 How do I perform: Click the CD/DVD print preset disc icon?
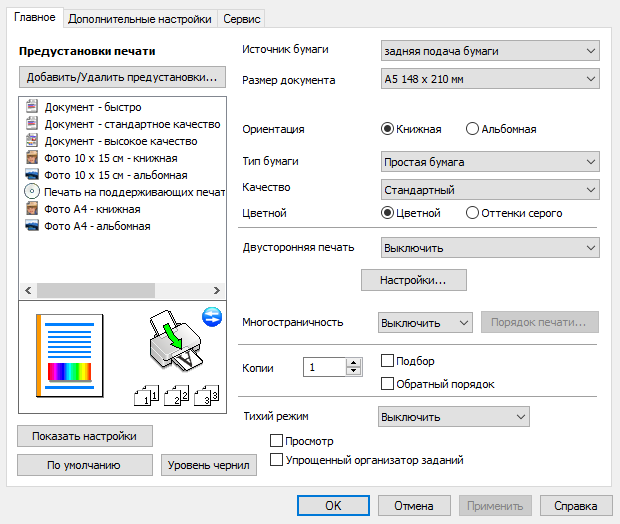point(32,191)
